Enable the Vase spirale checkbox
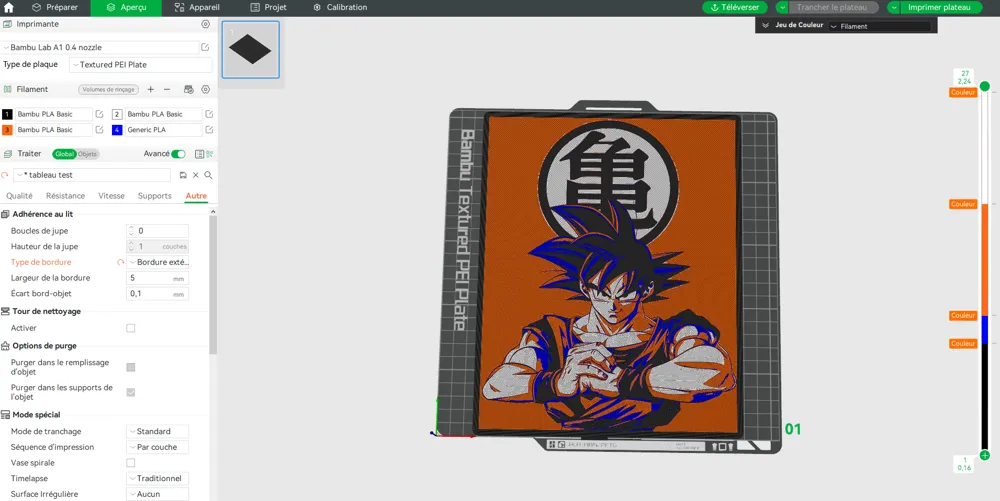The width and height of the screenshot is (1000, 501). [131, 463]
